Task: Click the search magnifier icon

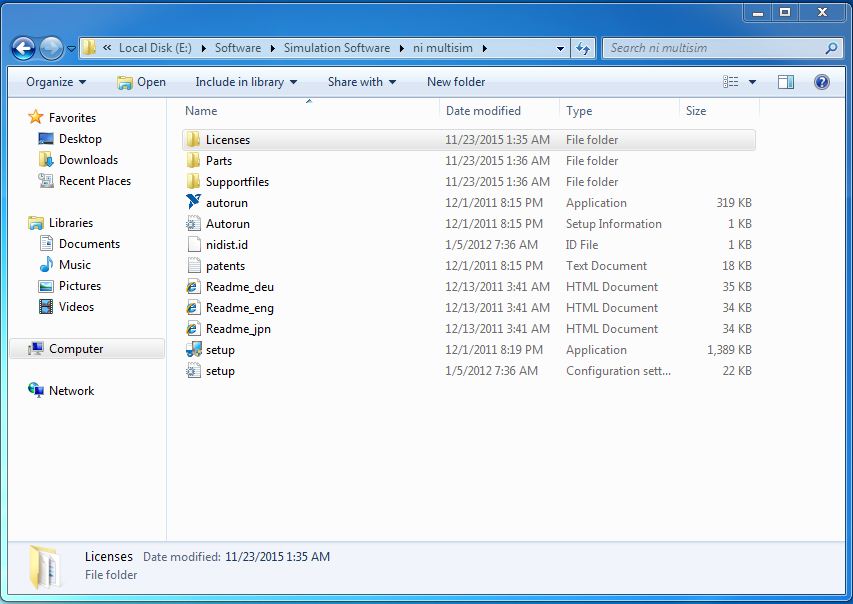Action: (x=831, y=48)
